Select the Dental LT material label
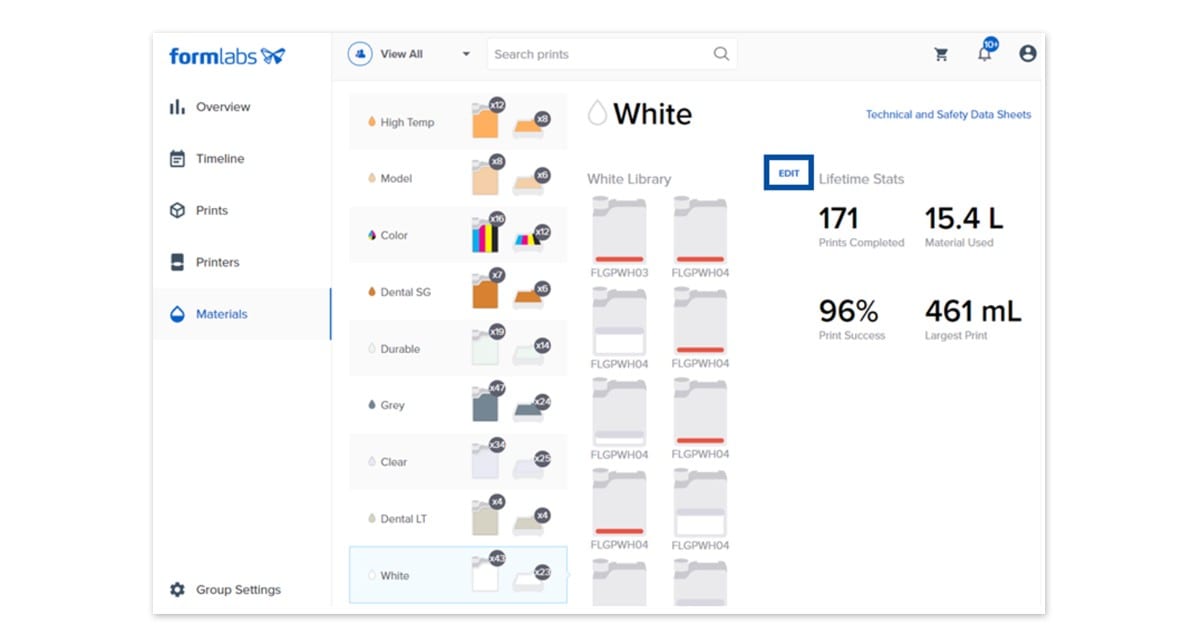 tap(404, 520)
